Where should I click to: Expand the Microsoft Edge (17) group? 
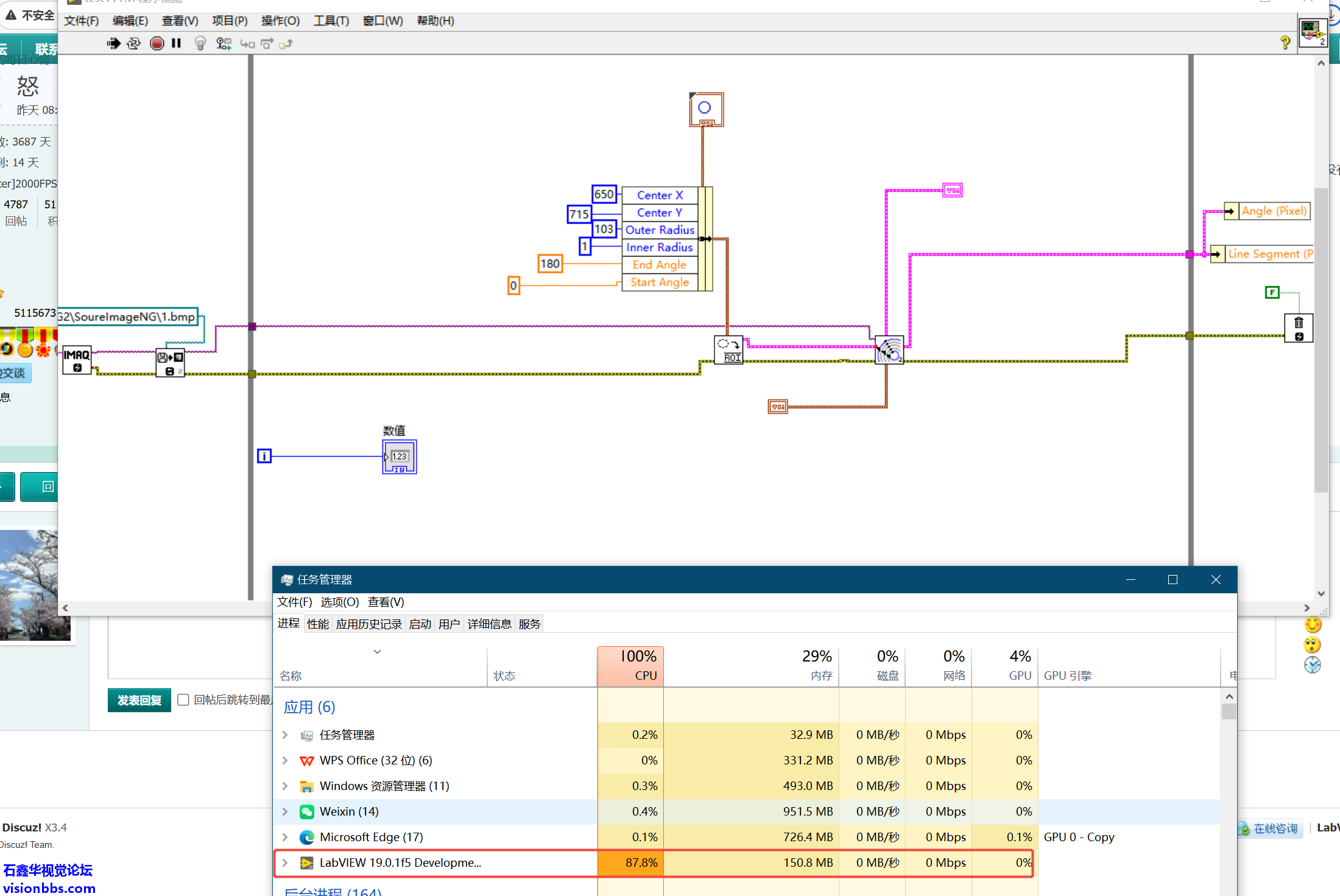(284, 837)
